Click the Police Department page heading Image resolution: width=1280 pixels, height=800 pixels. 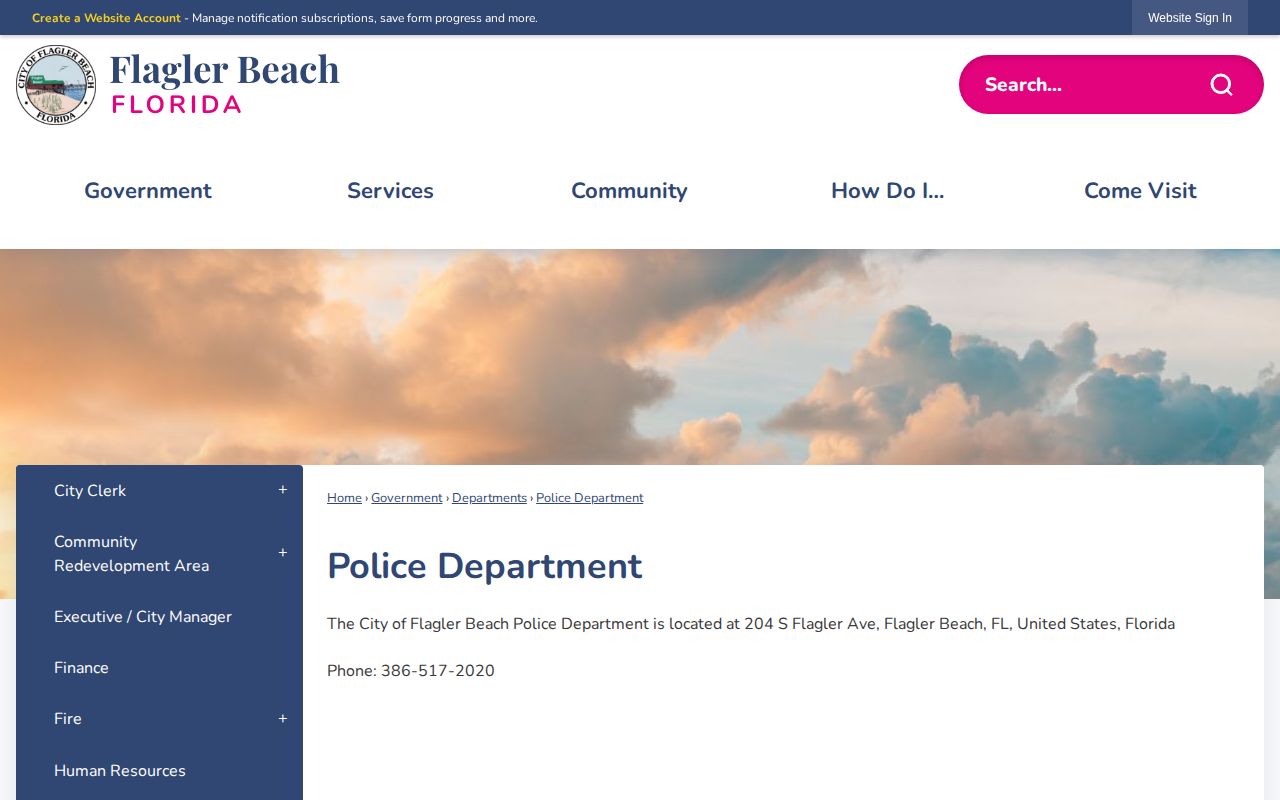[x=485, y=566]
